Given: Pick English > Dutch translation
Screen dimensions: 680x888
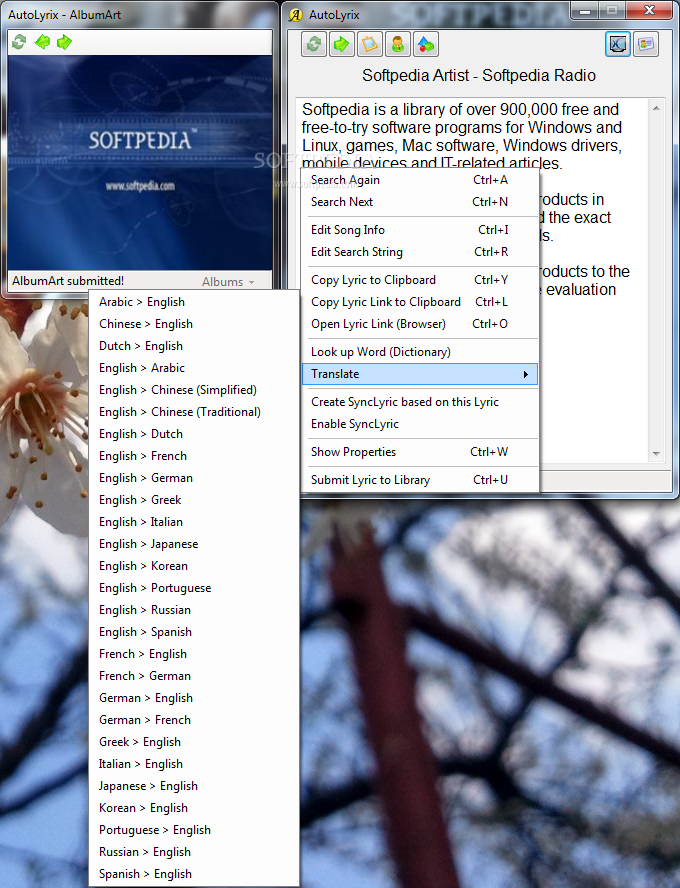Looking at the screenshot, I should 194,434.
